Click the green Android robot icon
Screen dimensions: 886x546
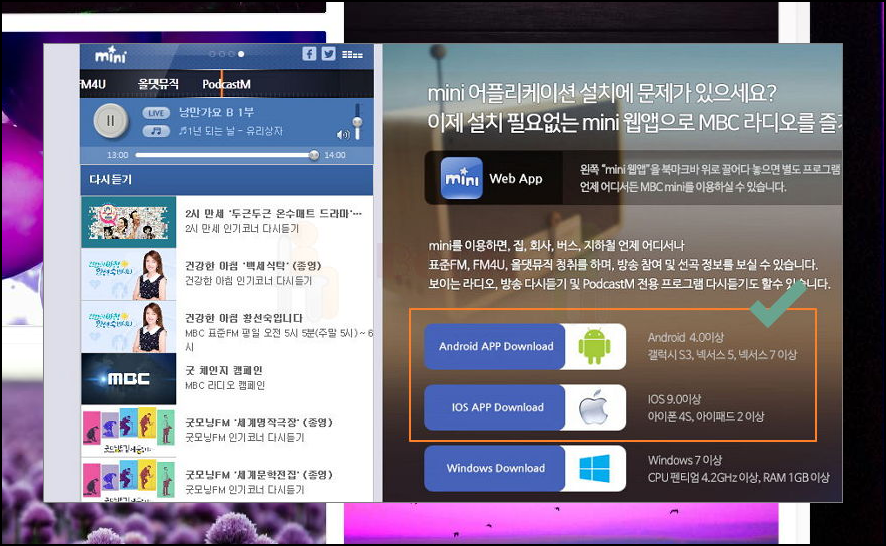pyautogui.click(x=594, y=346)
